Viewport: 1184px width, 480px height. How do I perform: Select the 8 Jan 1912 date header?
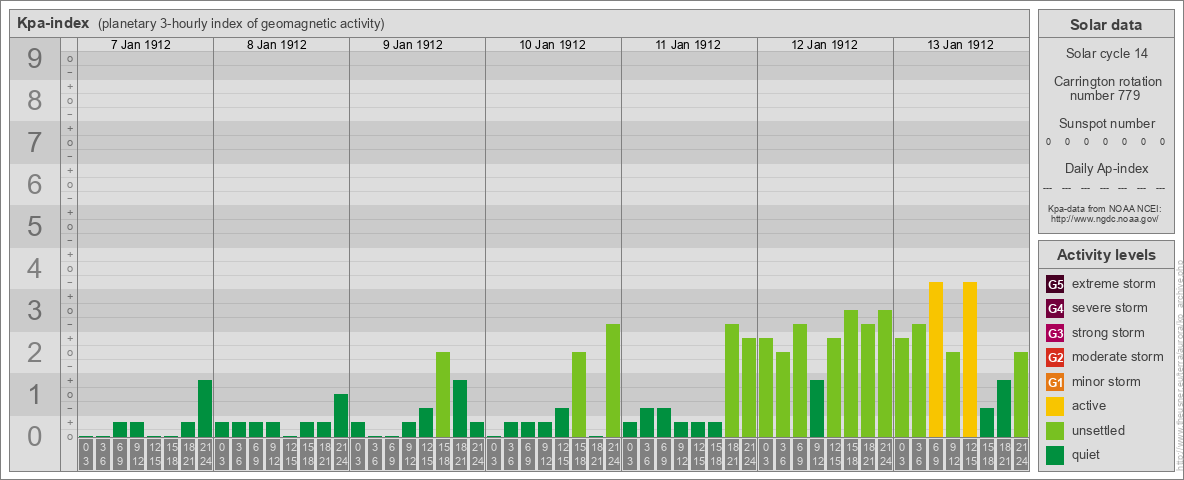pyautogui.click(x=277, y=45)
